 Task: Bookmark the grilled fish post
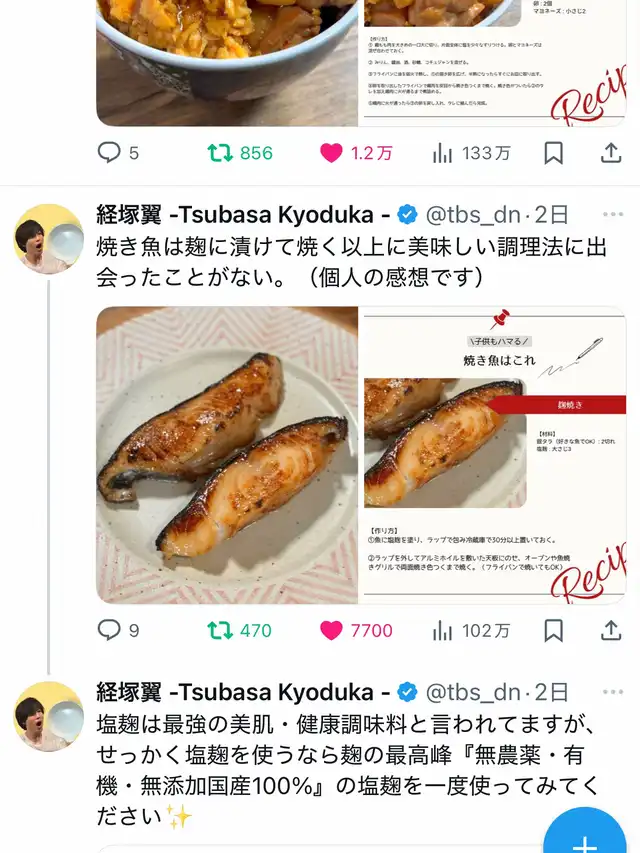(553, 631)
